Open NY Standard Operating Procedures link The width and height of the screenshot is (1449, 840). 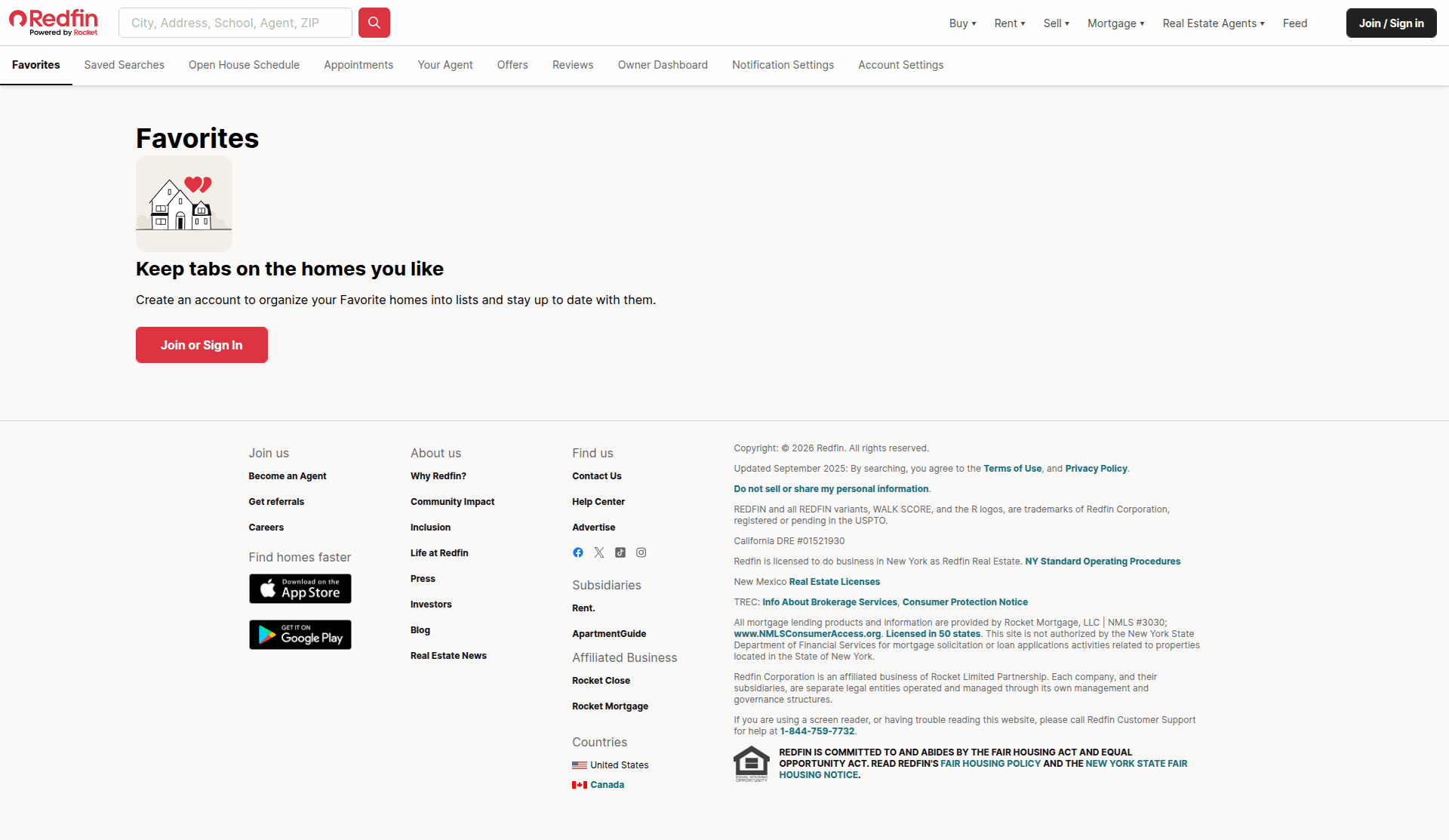tap(1103, 562)
